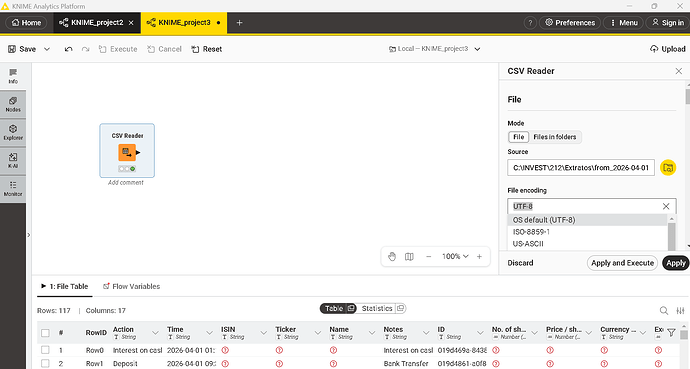Open the Save dropdown arrow
This screenshot has height=369, width=690.
pyautogui.click(x=47, y=49)
